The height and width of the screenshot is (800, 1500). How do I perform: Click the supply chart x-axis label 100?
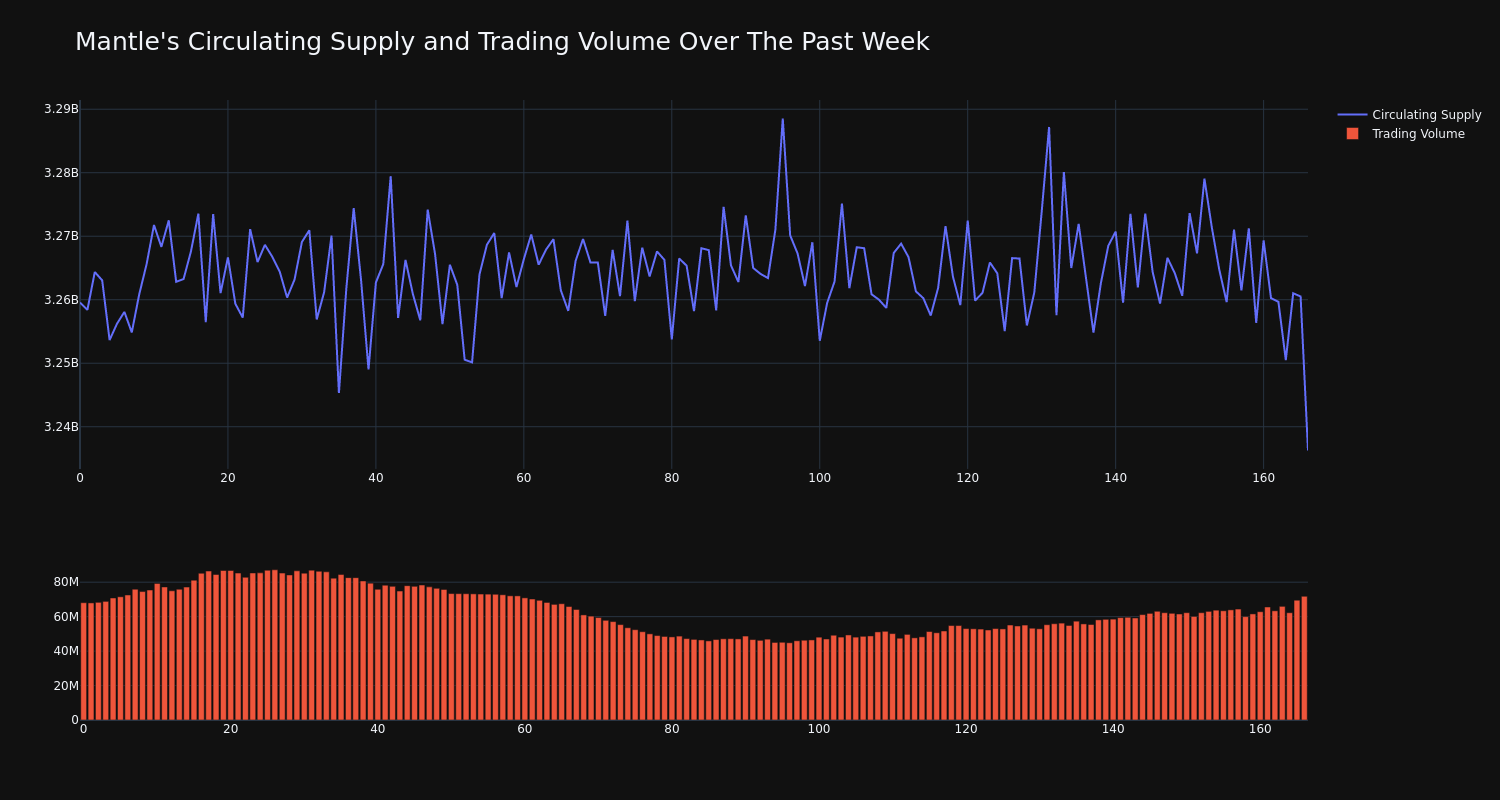(x=819, y=478)
